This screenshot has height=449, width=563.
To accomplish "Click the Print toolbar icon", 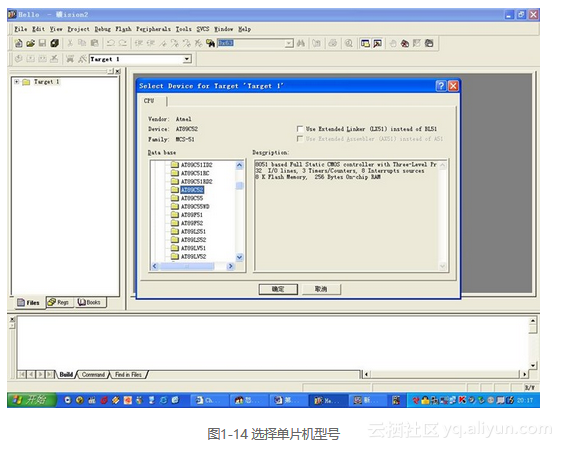I will pyautogui.click(x=333, y=43).
